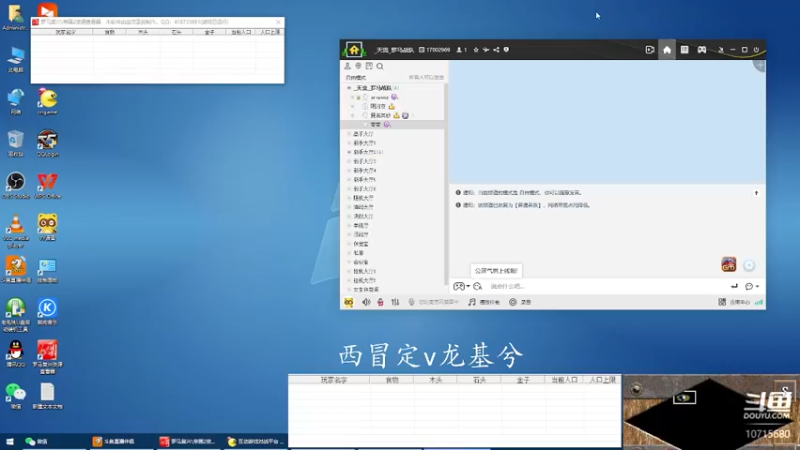
Task: Click the bookmark book icon above channel list
Action: 369,66
